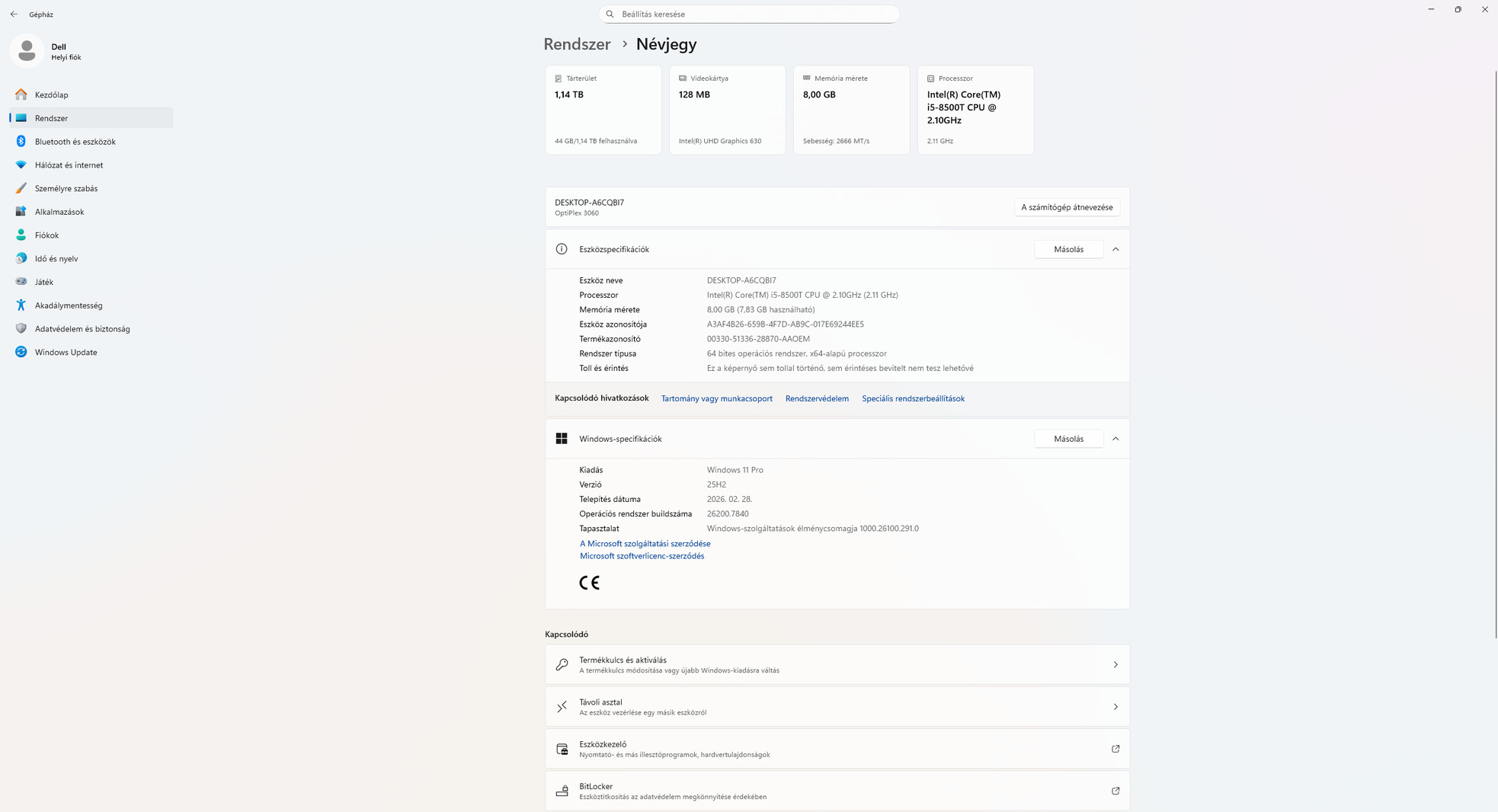This screenshot has height=812, width=1498.
Task: Collapse the Windows-specifikációk section chevron
Action: tap(1115, 439)
